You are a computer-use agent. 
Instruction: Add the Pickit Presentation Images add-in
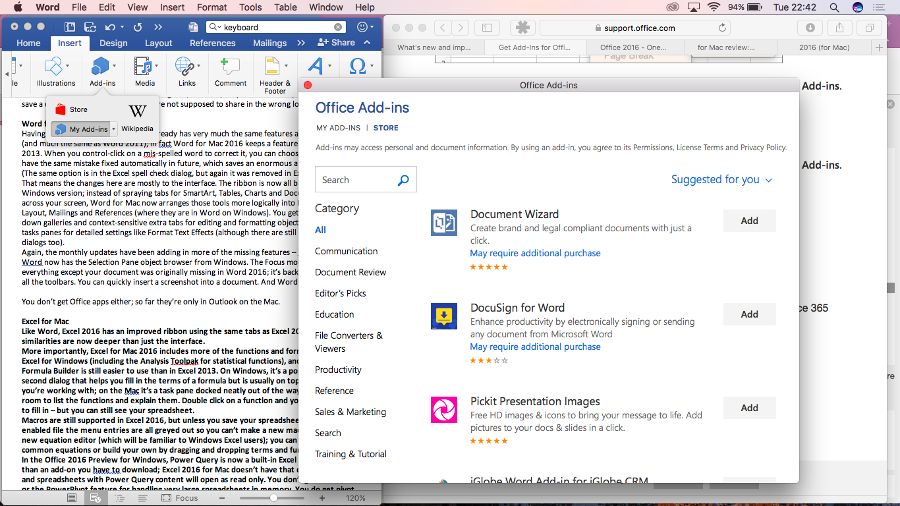(x=749, y=408)
